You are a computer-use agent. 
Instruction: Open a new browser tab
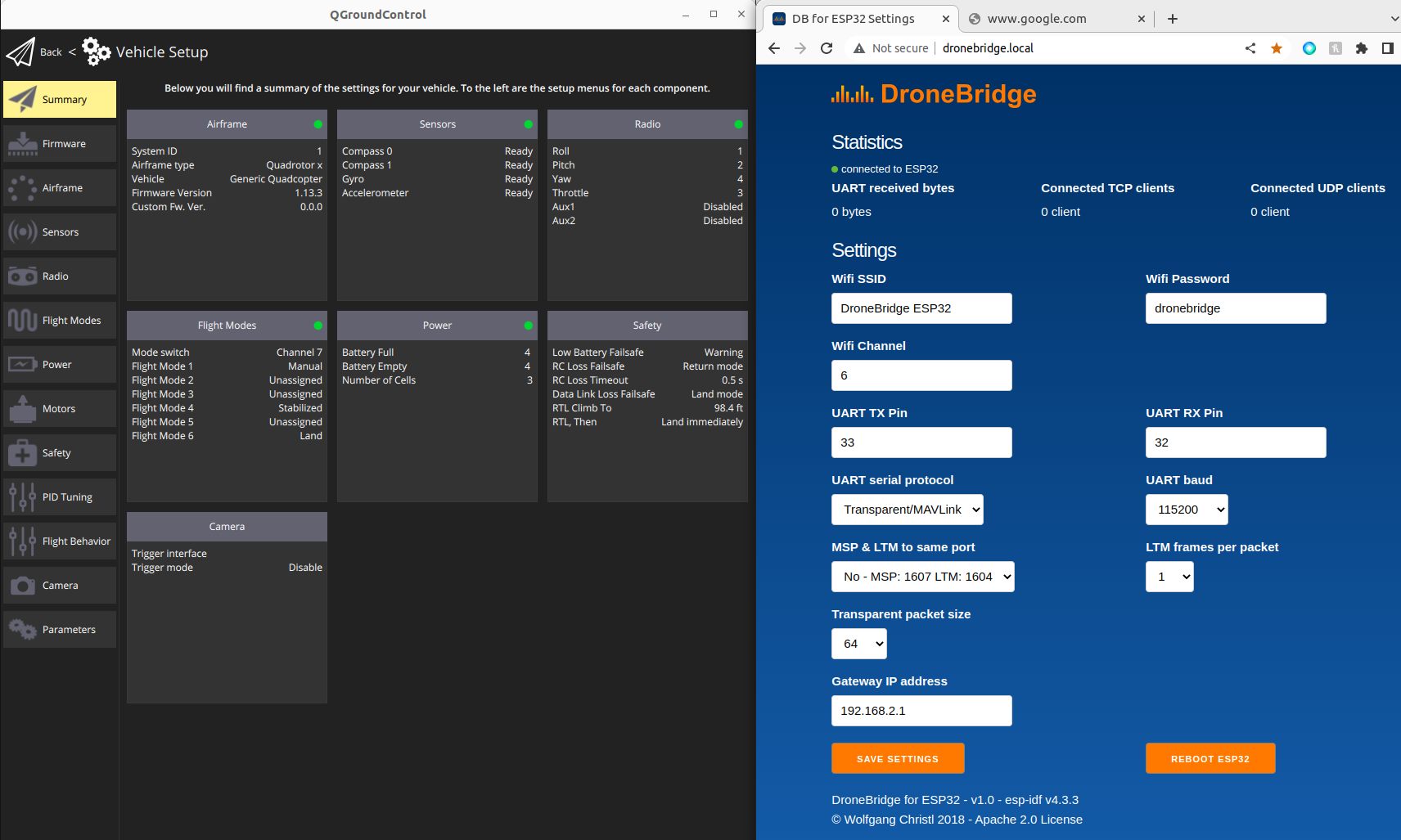pyautogui.click(x=1173, y=19)
